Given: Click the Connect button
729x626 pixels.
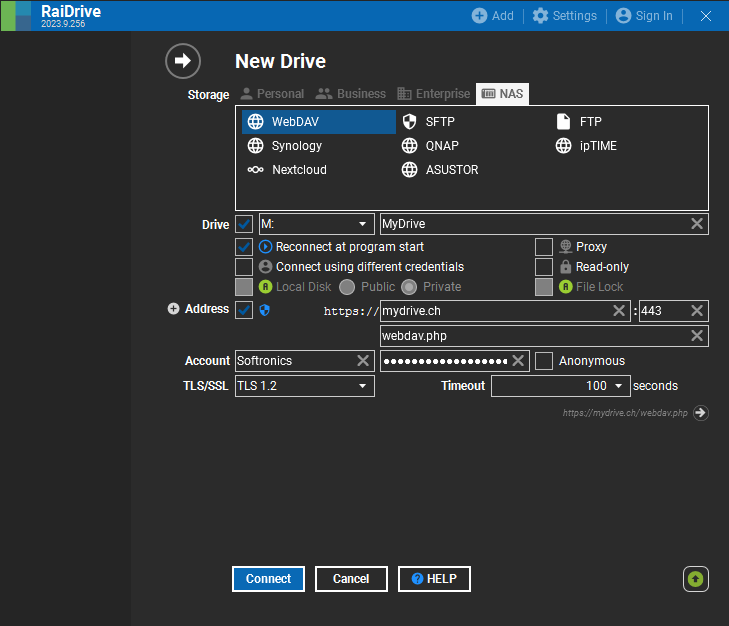Looking at the screenshot, I should coord(269,579).
